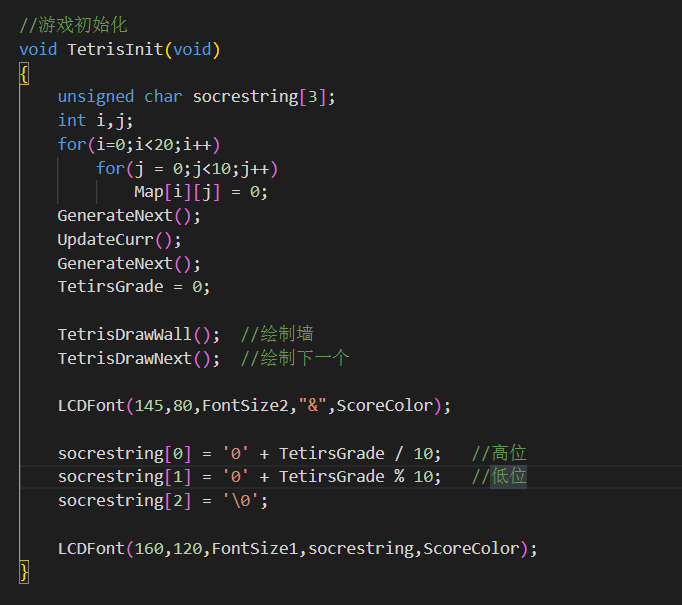Click the comment '//高位'
The image size is (682, 605).
pyautogui.click(x=499, y=453)
